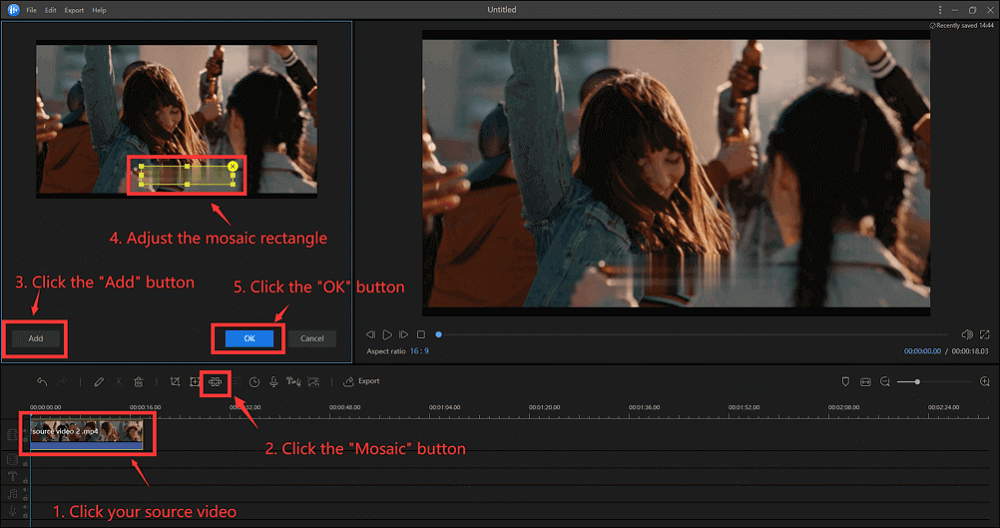Click the Stop playback button
This screenshot has width=1000, height=528.
pyautogui.click(x=421, y=334)
